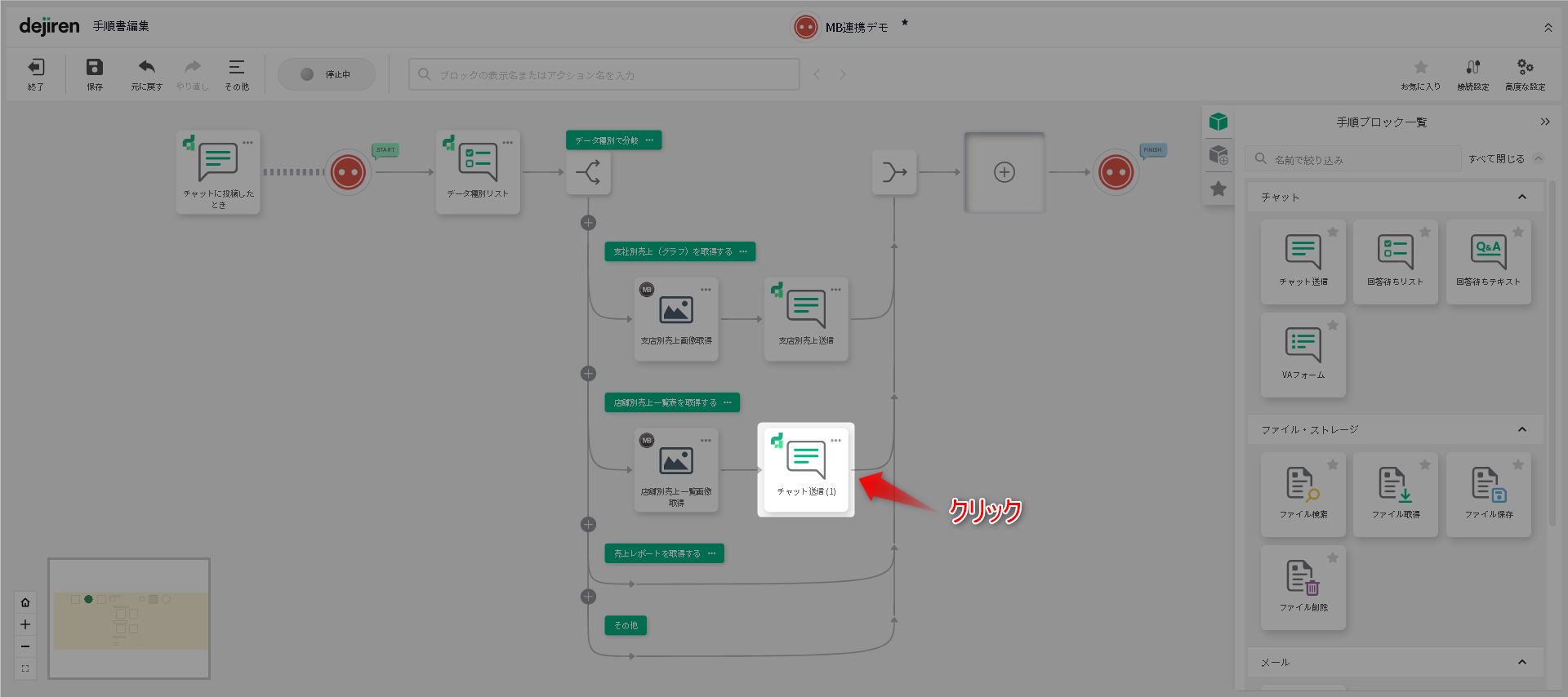Select the データ種別リスト block
1568x697 pixels.
click(478, 172)
